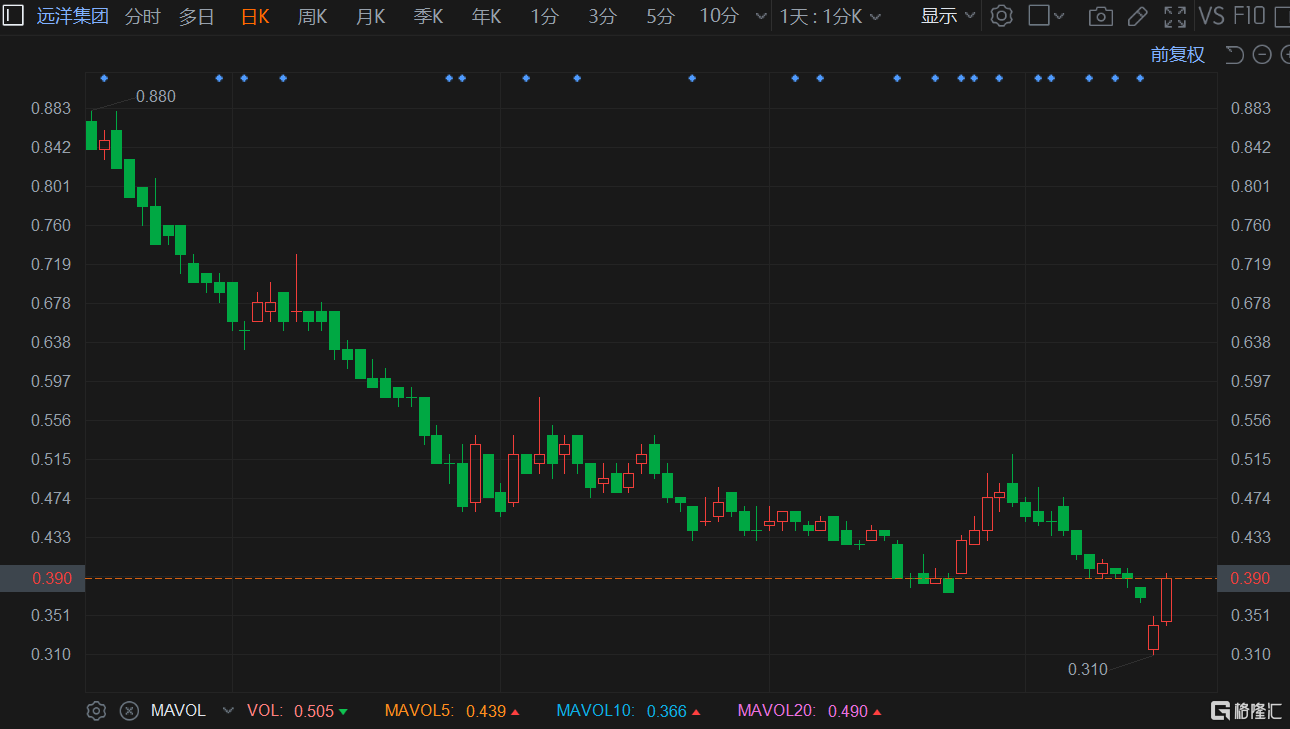Image resolution: width=1290 pixels, height=729 pixels.
Task: Take a chart screenshot with camera icon
Action: [x=1100, y=16]
